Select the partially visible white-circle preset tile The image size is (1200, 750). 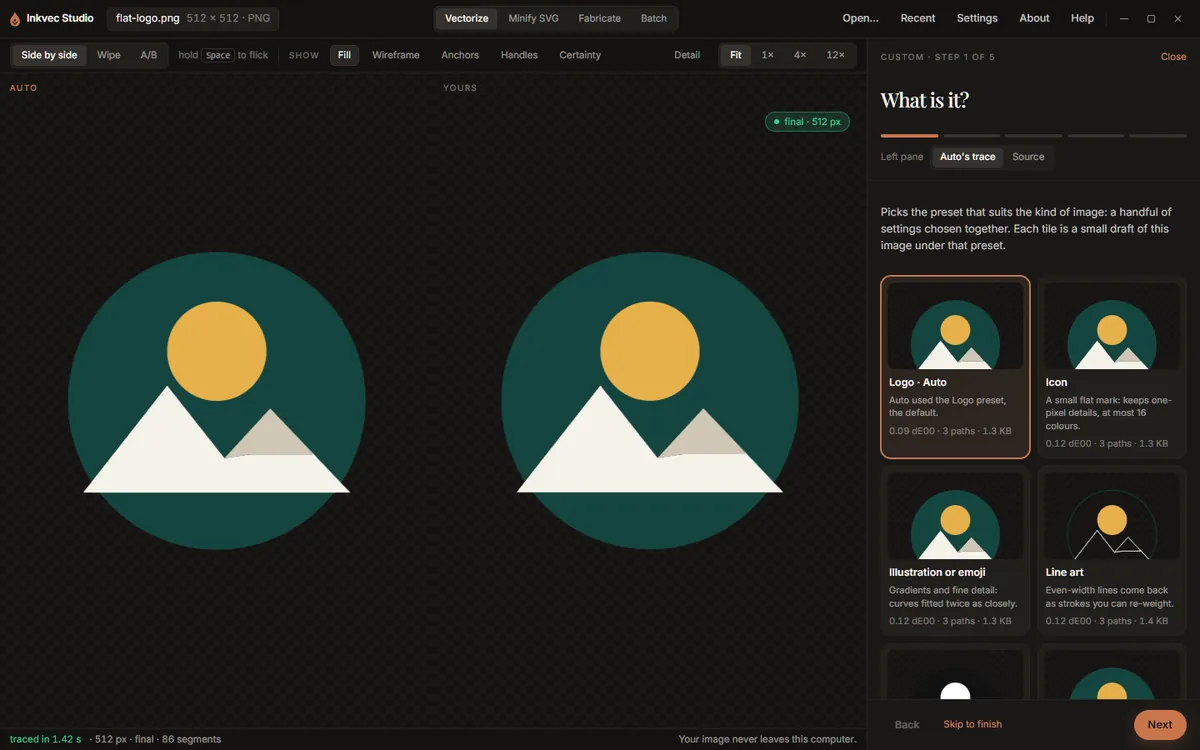click(955, 672)
